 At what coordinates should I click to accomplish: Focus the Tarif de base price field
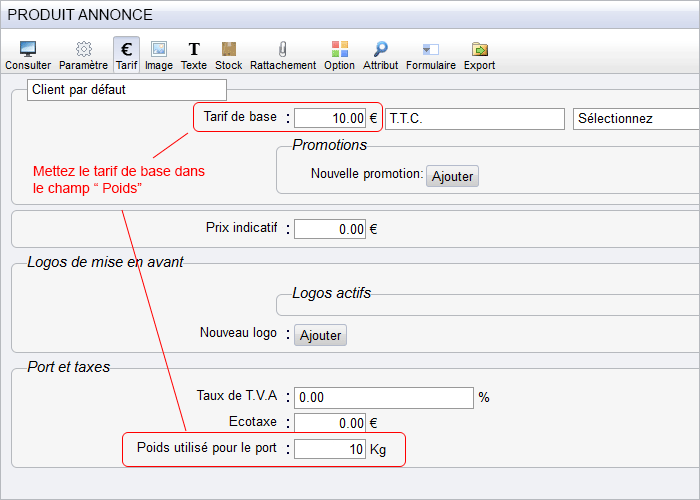pos(330,119)
